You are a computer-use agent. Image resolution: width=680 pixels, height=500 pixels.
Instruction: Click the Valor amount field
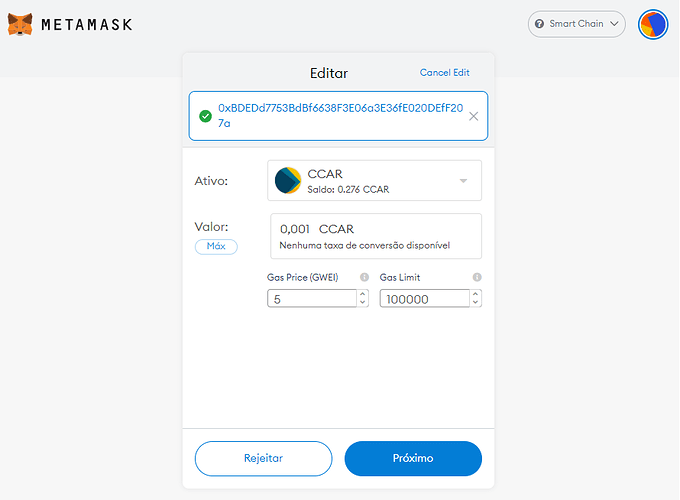[x=375, y=230]
